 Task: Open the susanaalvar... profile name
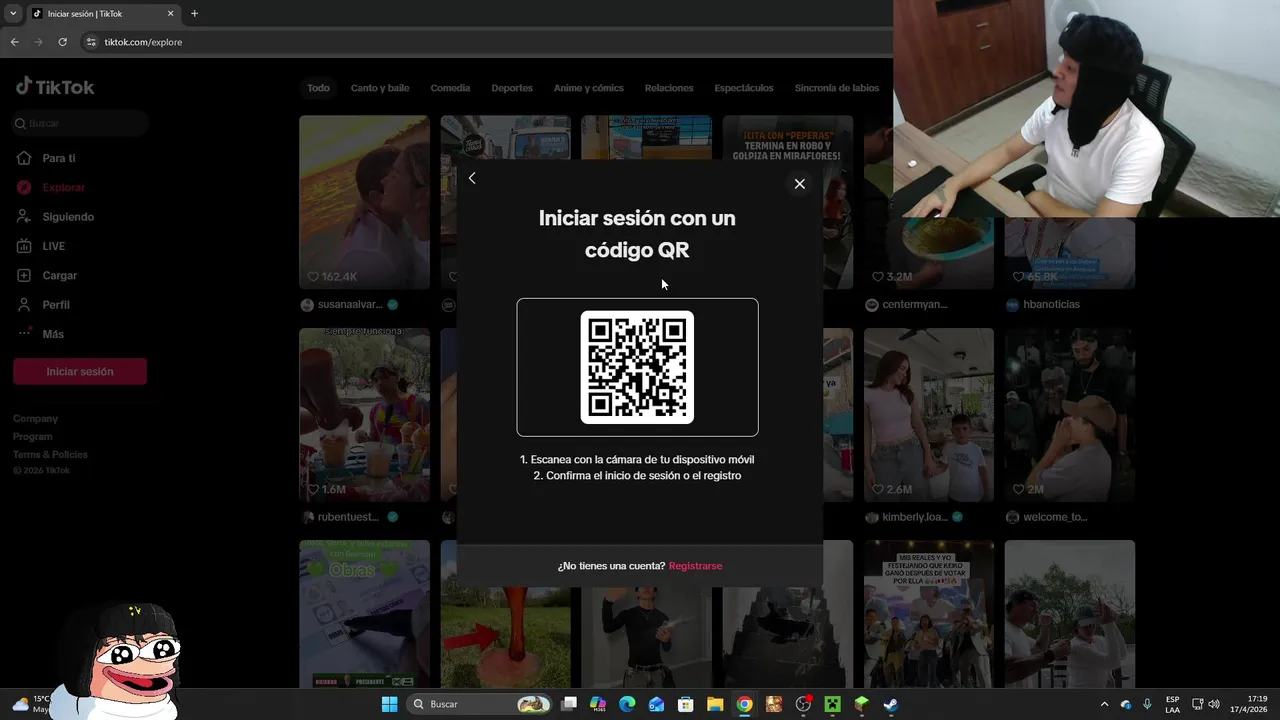[x=350, y=305]
